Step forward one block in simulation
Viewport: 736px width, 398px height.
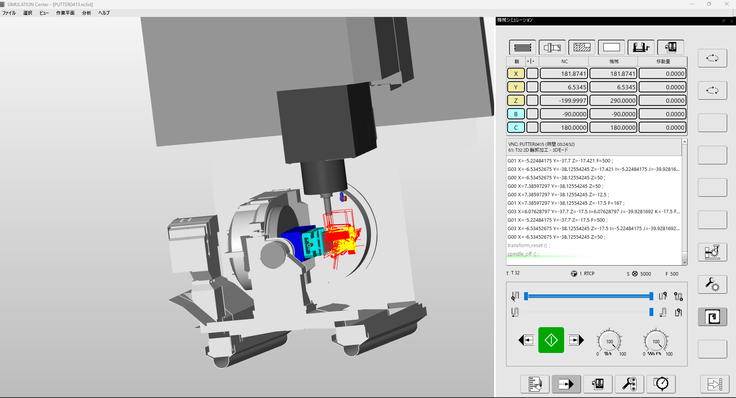click(x=576, y=340)
